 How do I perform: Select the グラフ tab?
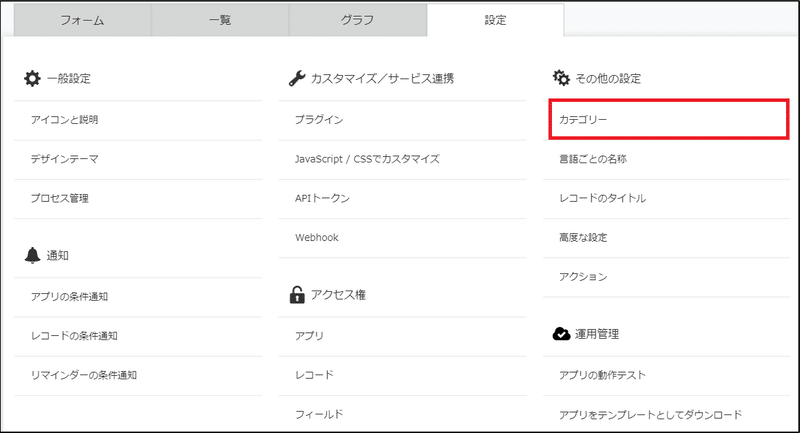tap(358, 20)
